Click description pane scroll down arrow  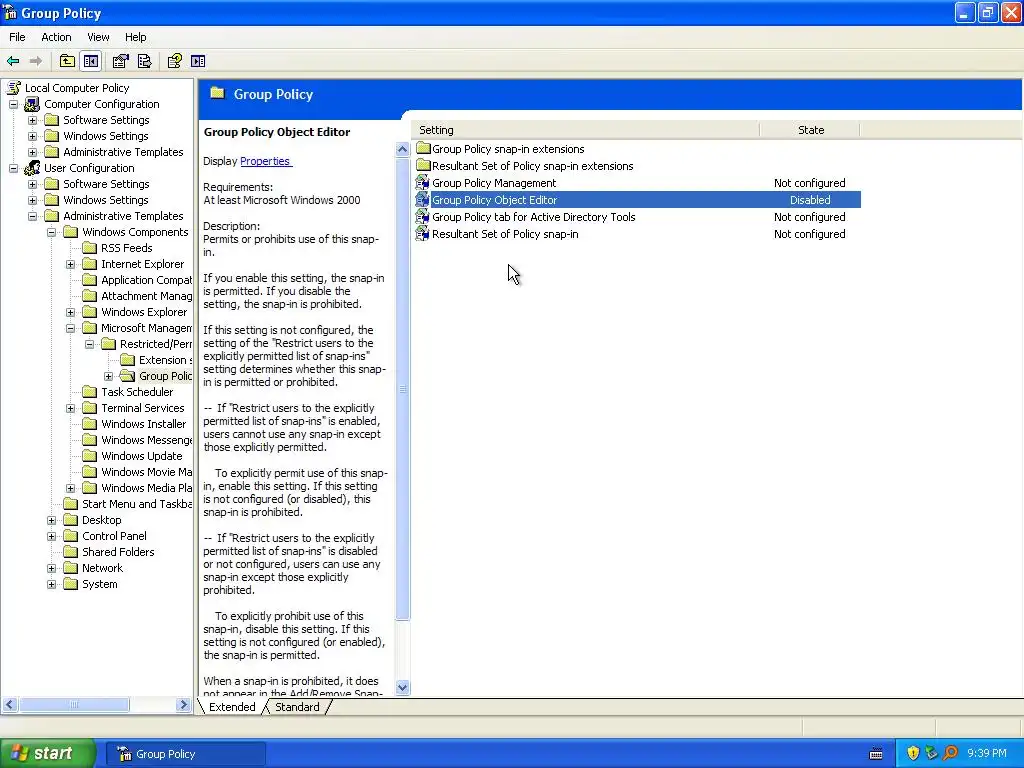[x=402, y=687]
